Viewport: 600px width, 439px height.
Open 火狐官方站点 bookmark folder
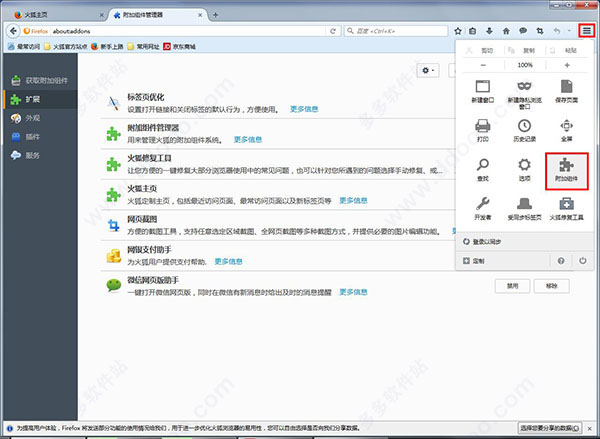pyautogui.click(x=65, y=47)
